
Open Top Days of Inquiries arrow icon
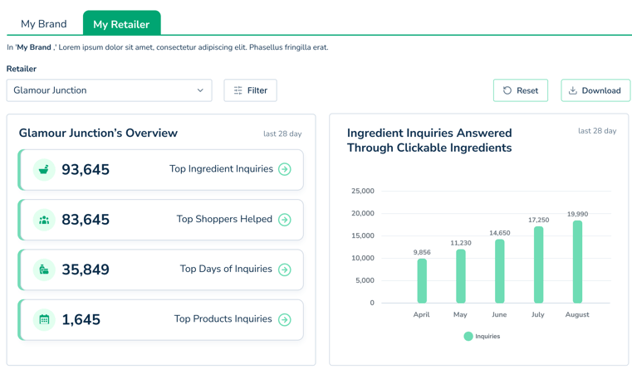pyautogui.click(x=285, y=269)
